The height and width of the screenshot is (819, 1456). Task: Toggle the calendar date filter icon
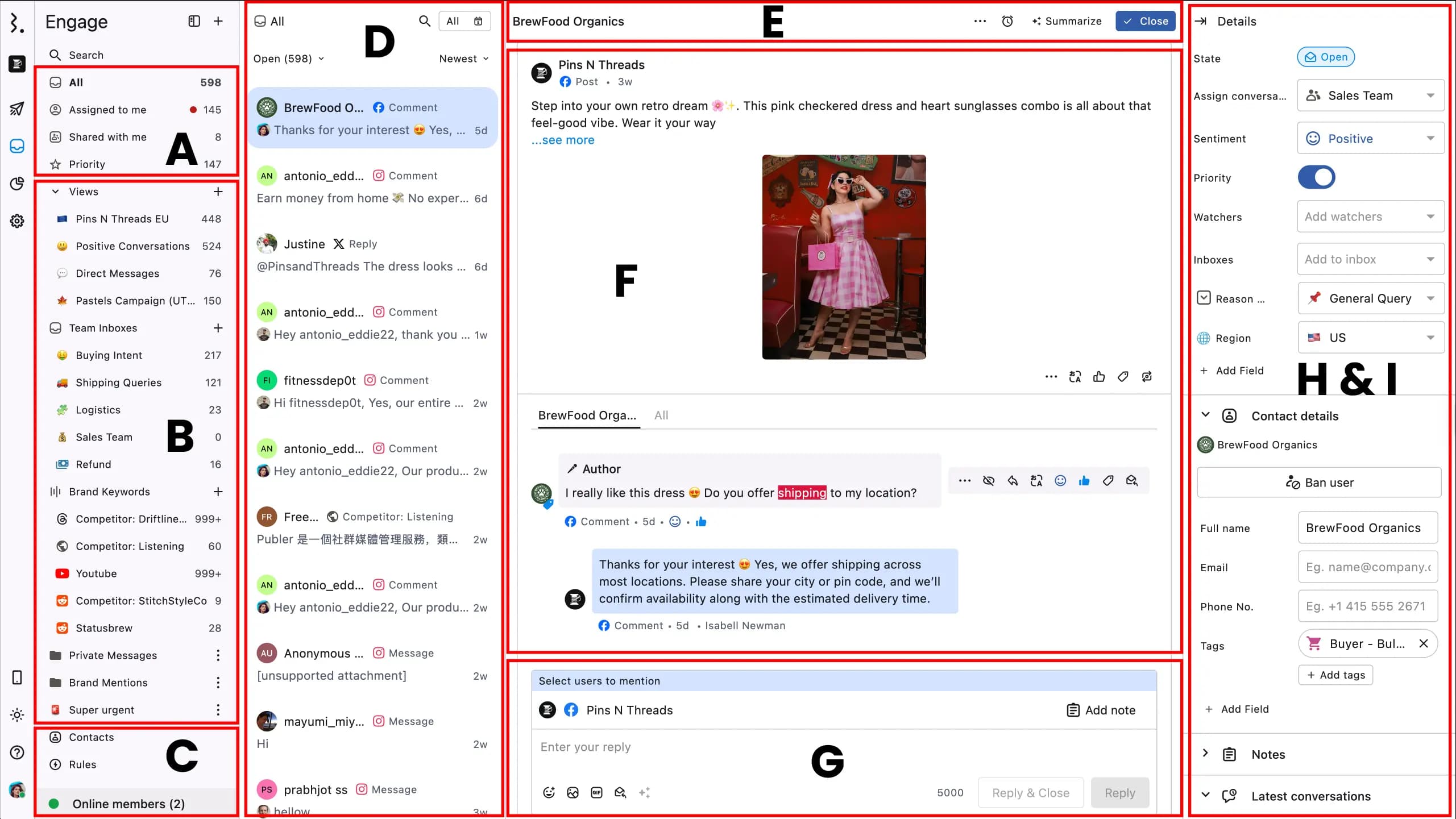pos(478,21)
